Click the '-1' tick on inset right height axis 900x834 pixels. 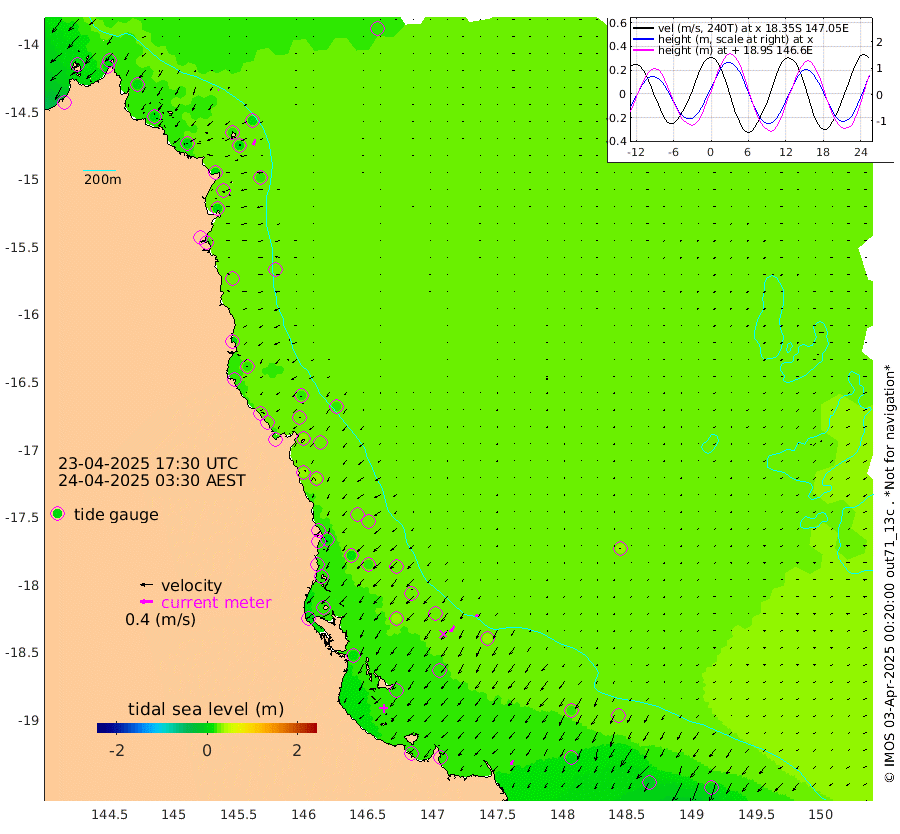(x=880, y=121)
